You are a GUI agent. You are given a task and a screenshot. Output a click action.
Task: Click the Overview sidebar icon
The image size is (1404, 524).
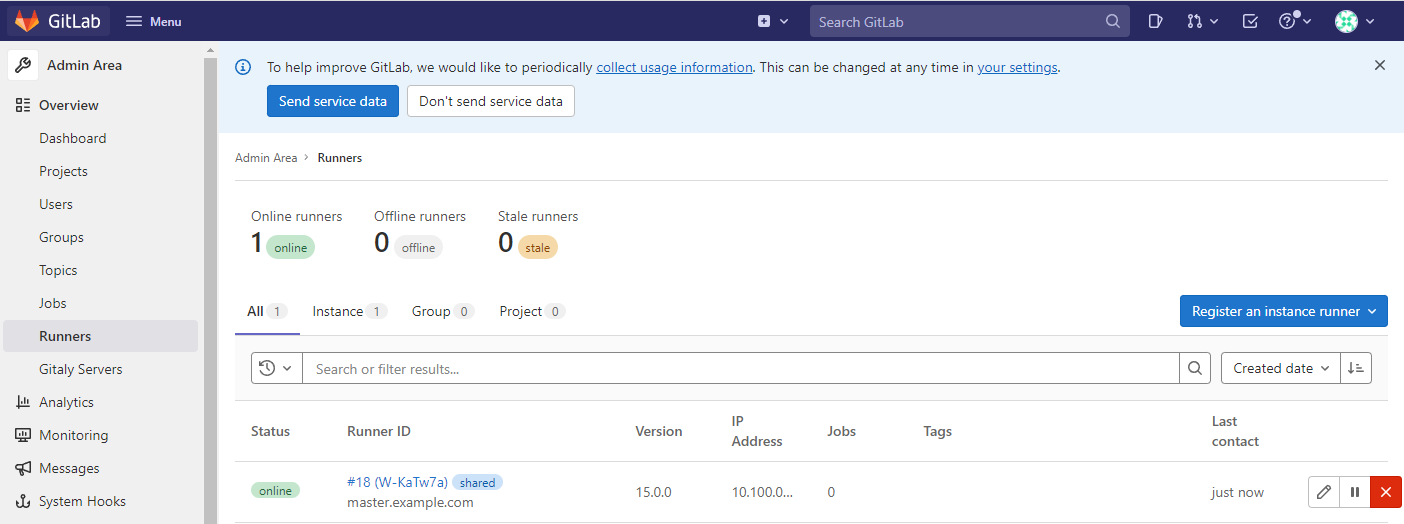[23, 105]
